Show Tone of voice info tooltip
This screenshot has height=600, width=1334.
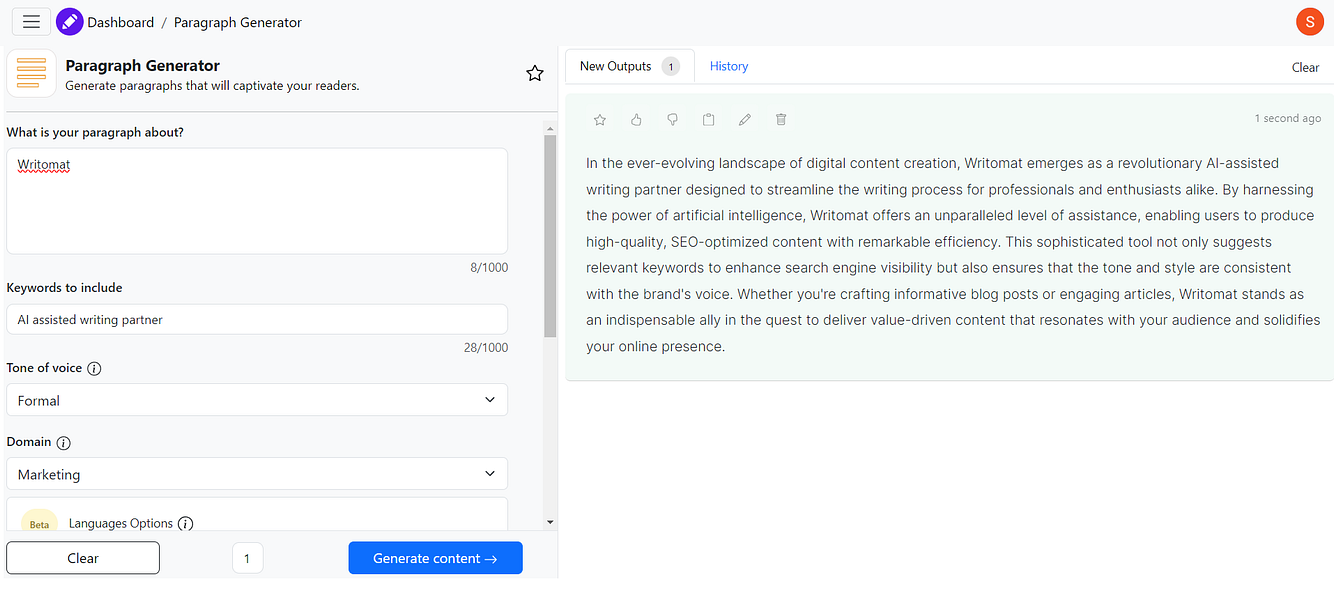[x=94, y=369]
